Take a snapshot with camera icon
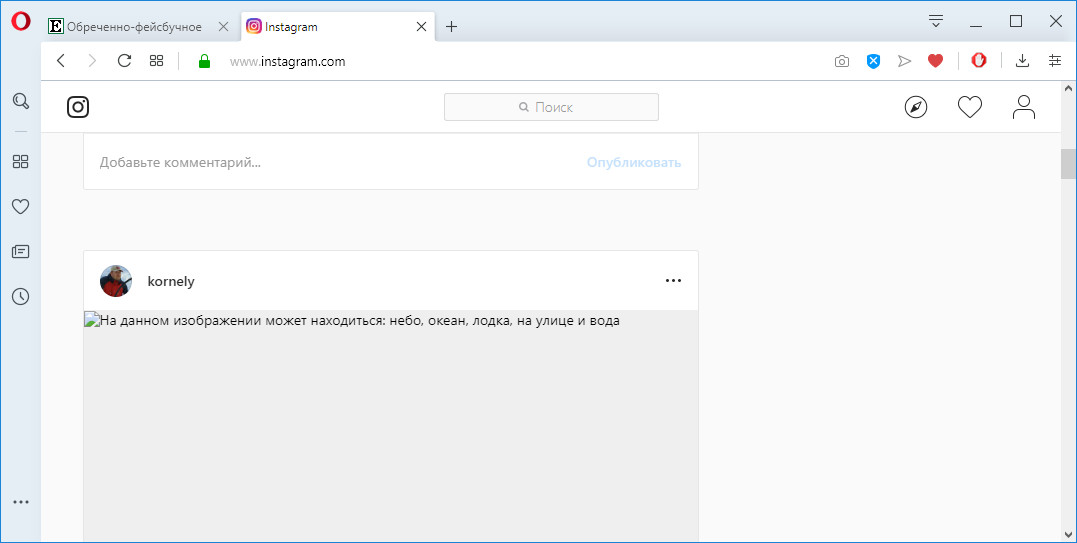This screenshot has width=1077, height=543. pyautogui.click(x=842, y=61)
